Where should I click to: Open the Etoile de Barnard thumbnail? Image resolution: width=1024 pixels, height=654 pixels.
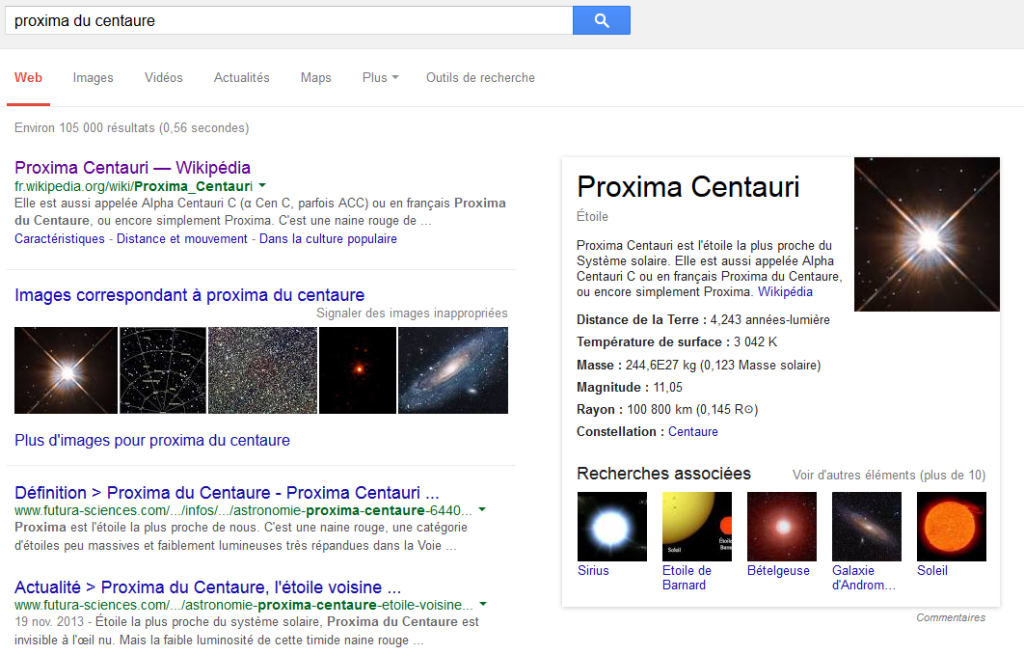pyautogui.click(x=697, y=527)
